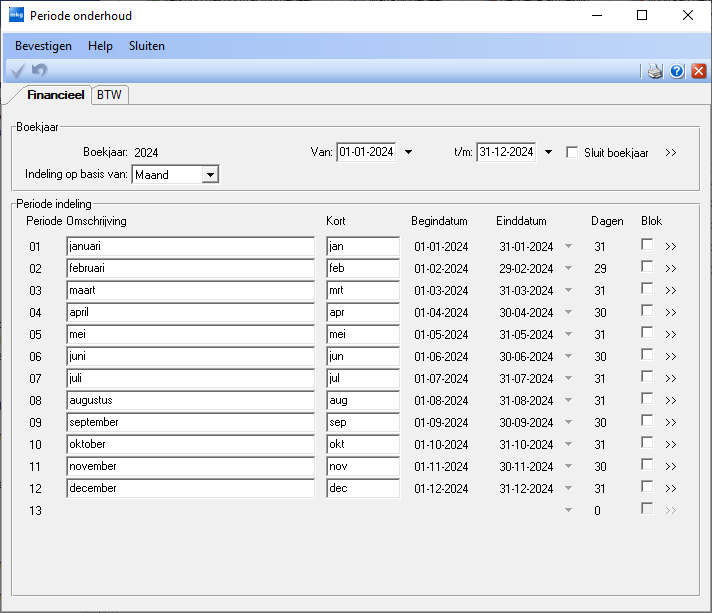Click the september description field
Viewport: 712px width, 613px height.
coord(190,422)
